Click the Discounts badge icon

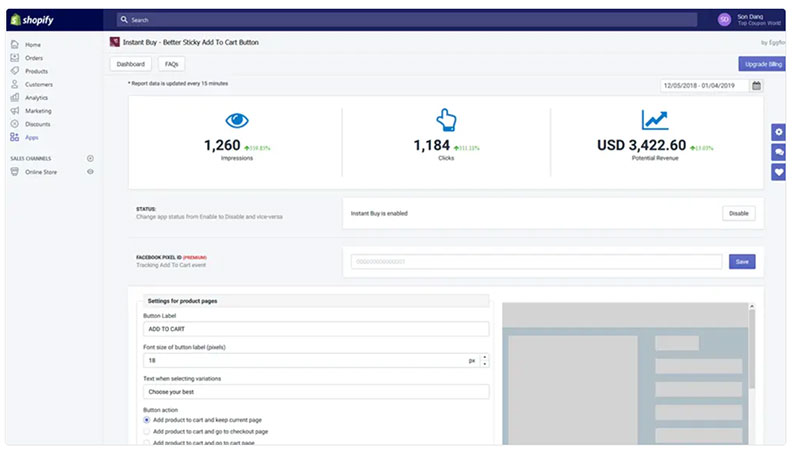coord(15,124)
